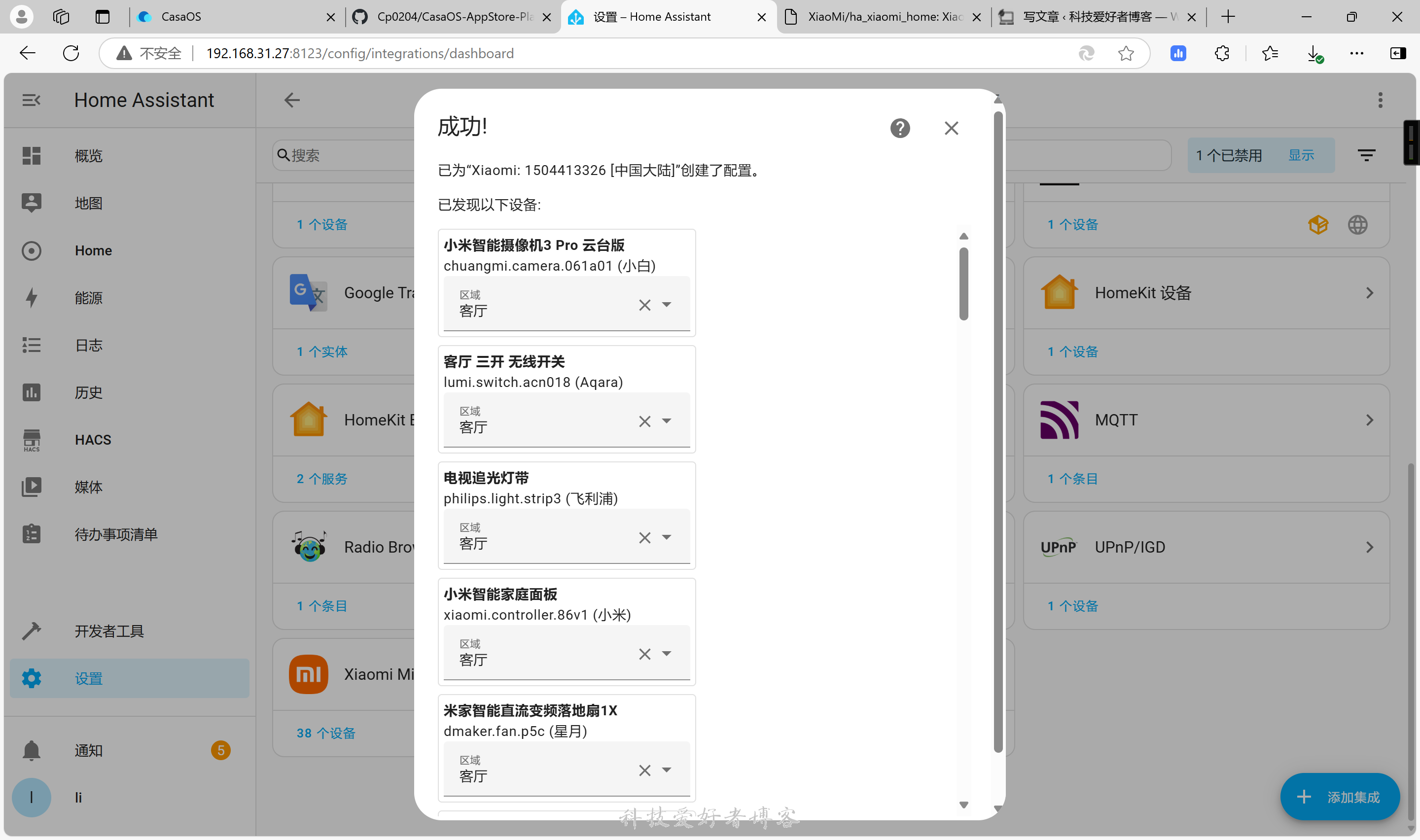The width and height of the screenshot is (1420, 840).
Task: Click the orange cube custom-integration icon
Action: click(1318, 225)
